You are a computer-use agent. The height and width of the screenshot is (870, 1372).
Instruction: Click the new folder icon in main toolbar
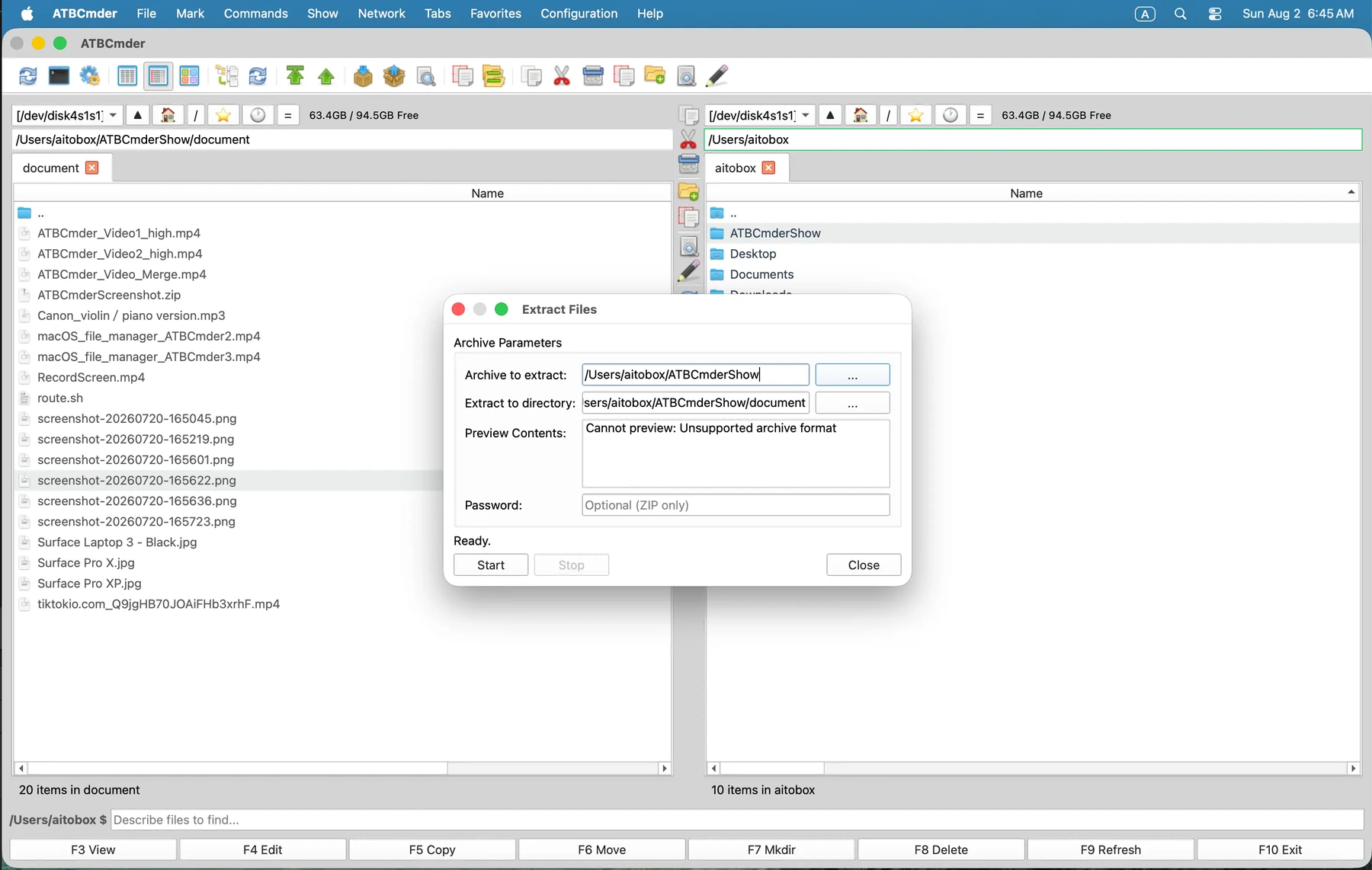[655, 76]
